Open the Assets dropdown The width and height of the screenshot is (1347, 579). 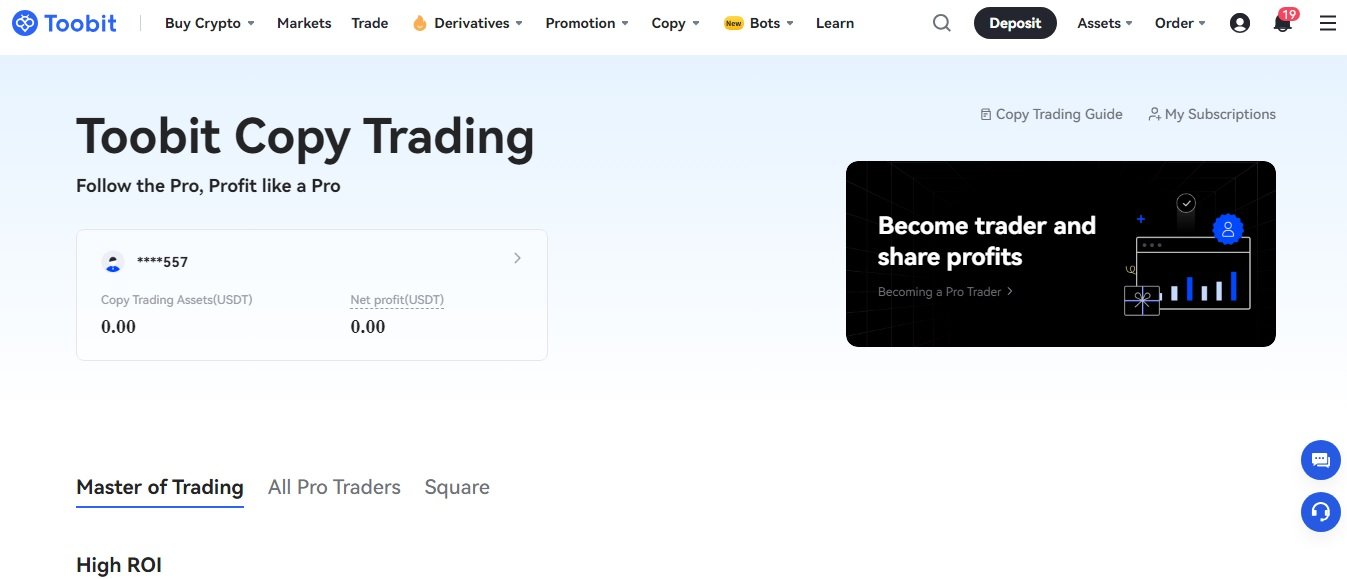tap(1105, 23)
